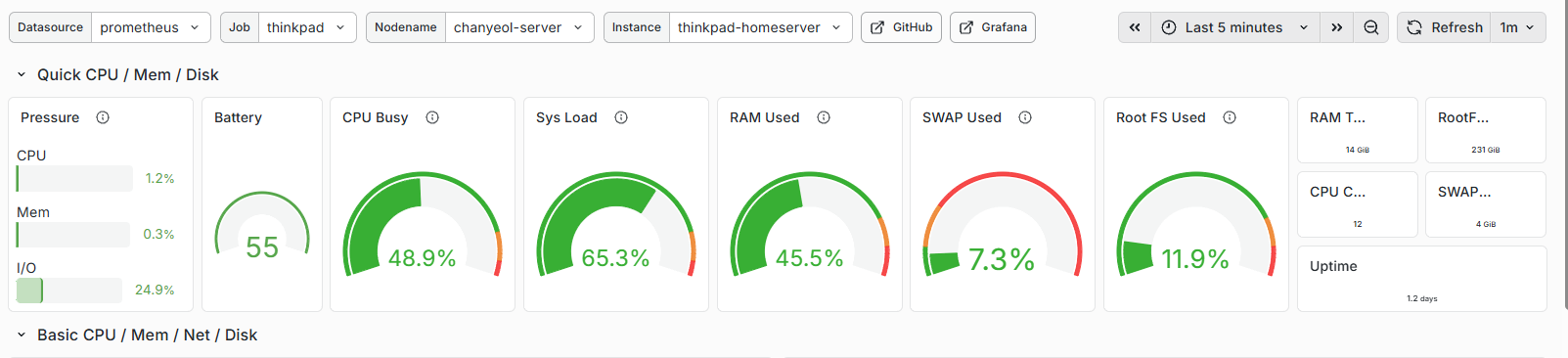1568x358 pixels.
Task: Open the Last 5 minutes time picker
Action: click(x=1235, y=27)
